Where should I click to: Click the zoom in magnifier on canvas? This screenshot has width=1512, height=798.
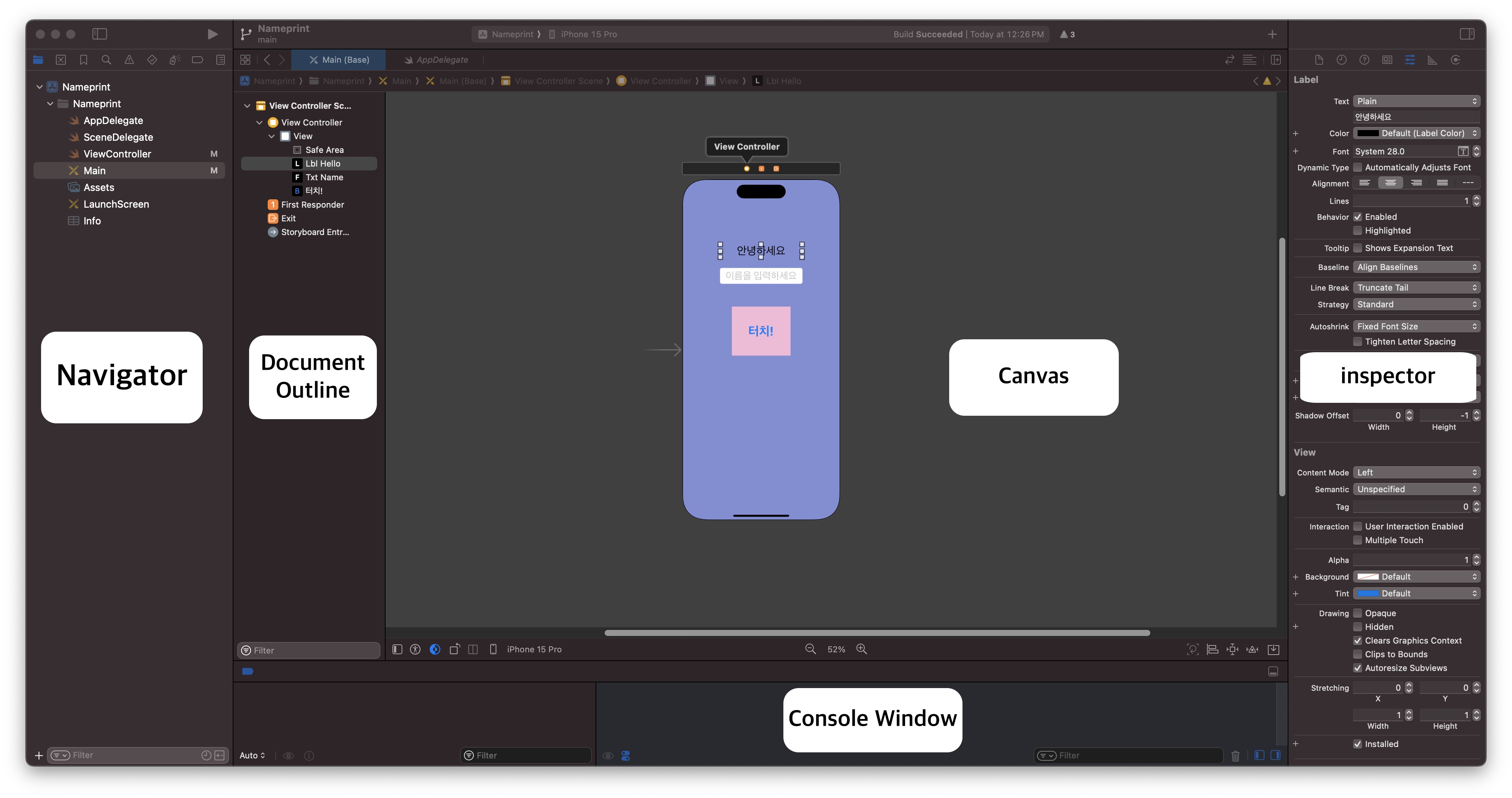862,649
